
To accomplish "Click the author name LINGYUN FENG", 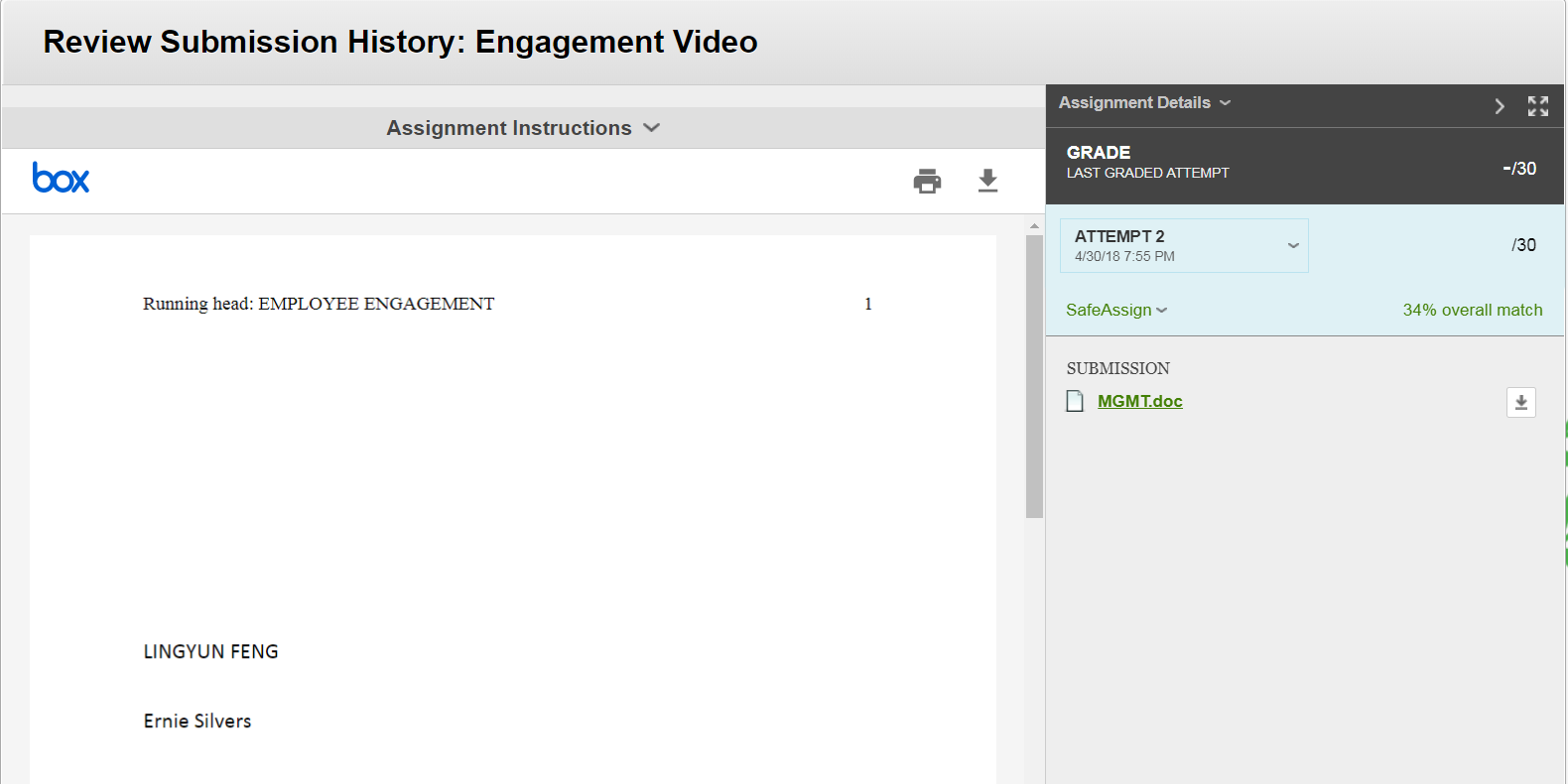I will 210,652.
